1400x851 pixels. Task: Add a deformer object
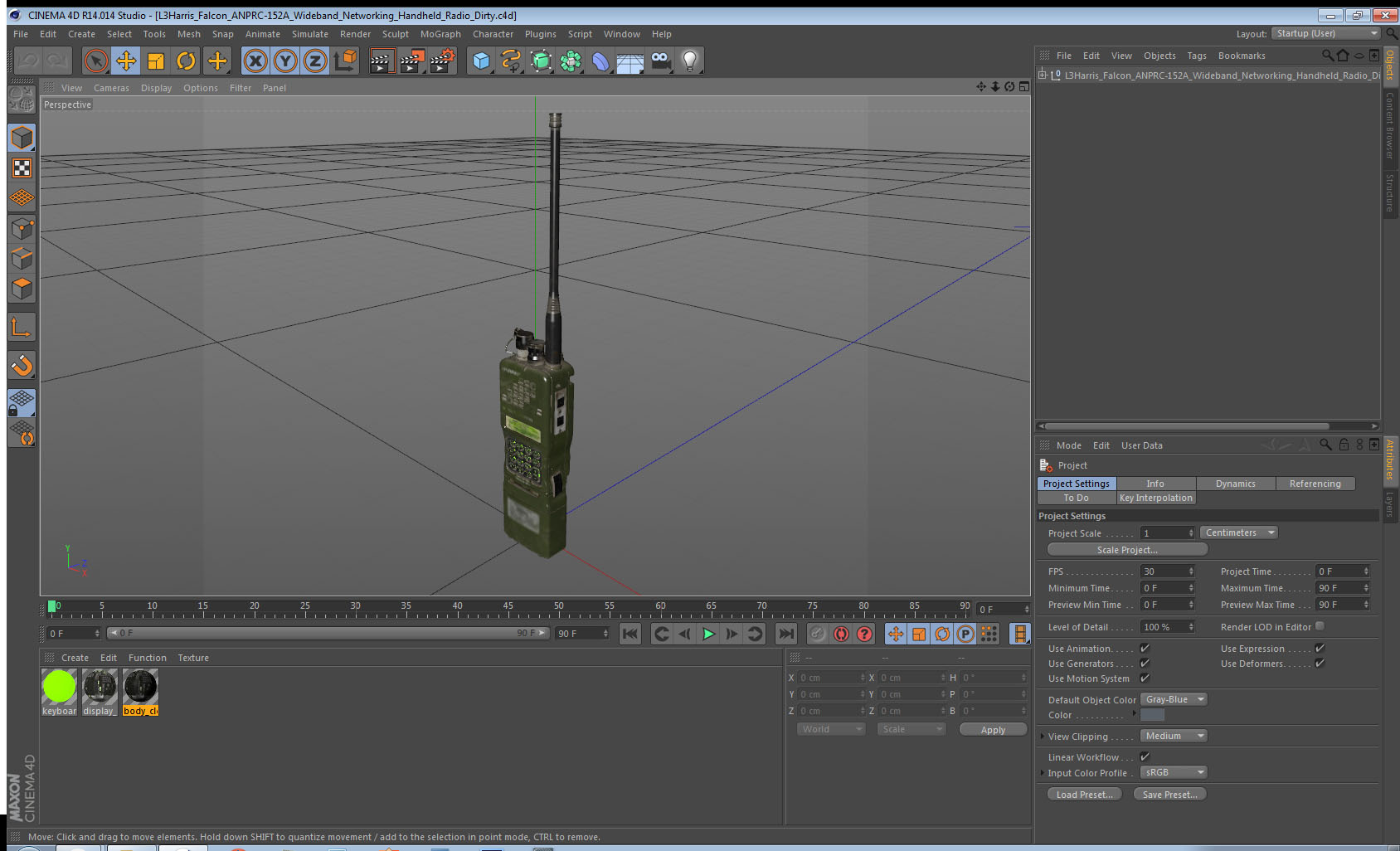[600, 61]
